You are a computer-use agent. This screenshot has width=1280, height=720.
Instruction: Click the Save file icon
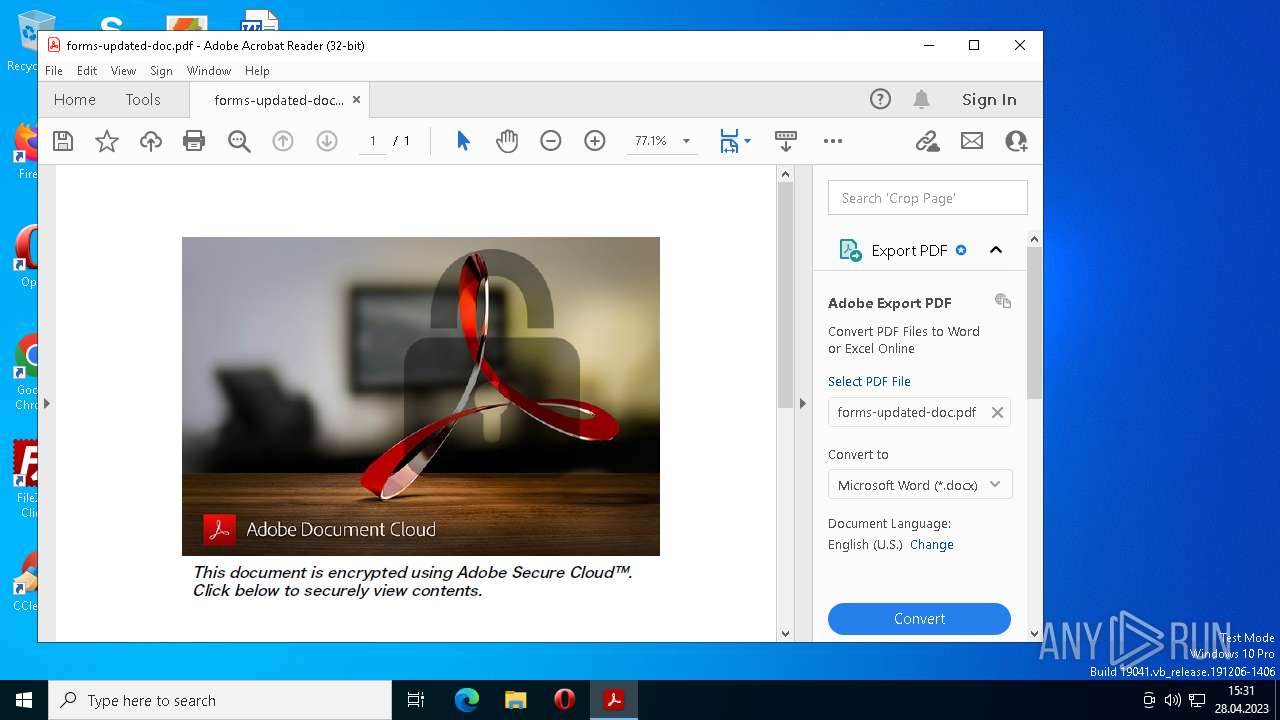63,141
